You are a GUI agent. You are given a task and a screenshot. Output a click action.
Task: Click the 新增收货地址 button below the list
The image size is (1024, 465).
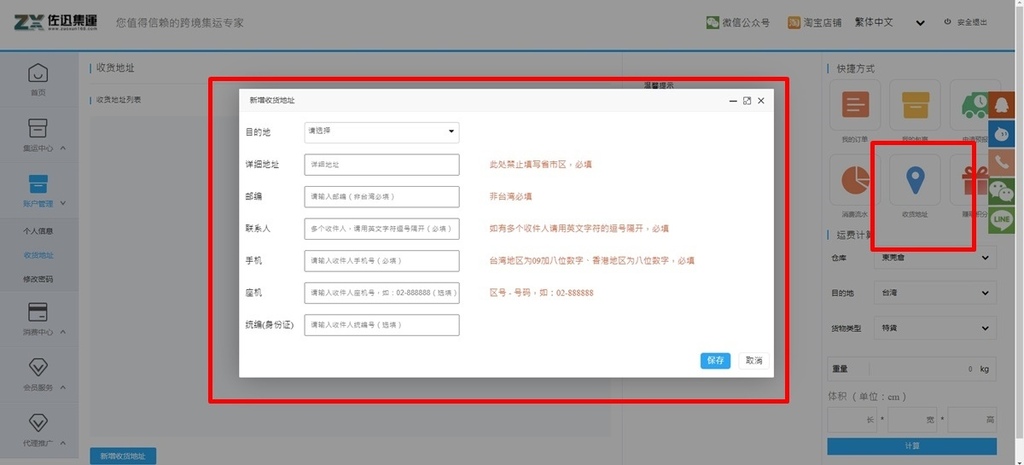click(123, 456)
